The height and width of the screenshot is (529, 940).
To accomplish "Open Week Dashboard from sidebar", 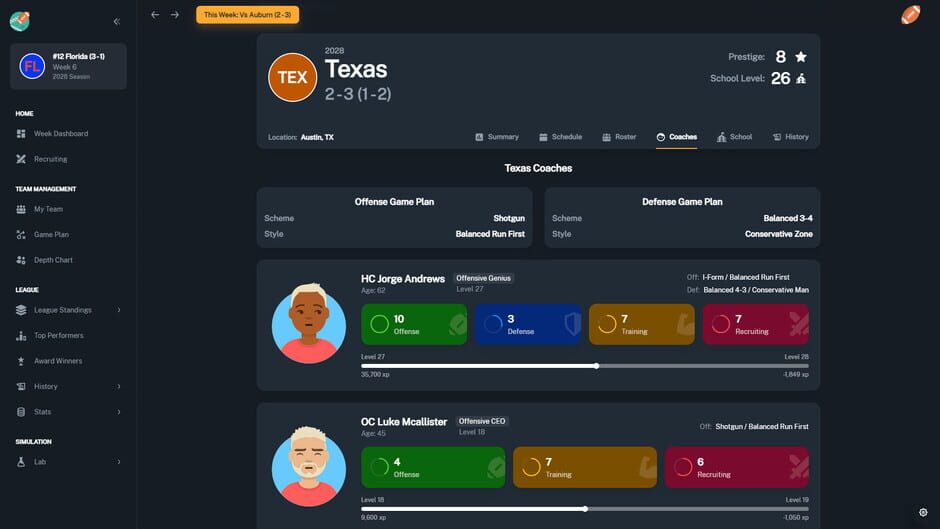I will point(60,133).
